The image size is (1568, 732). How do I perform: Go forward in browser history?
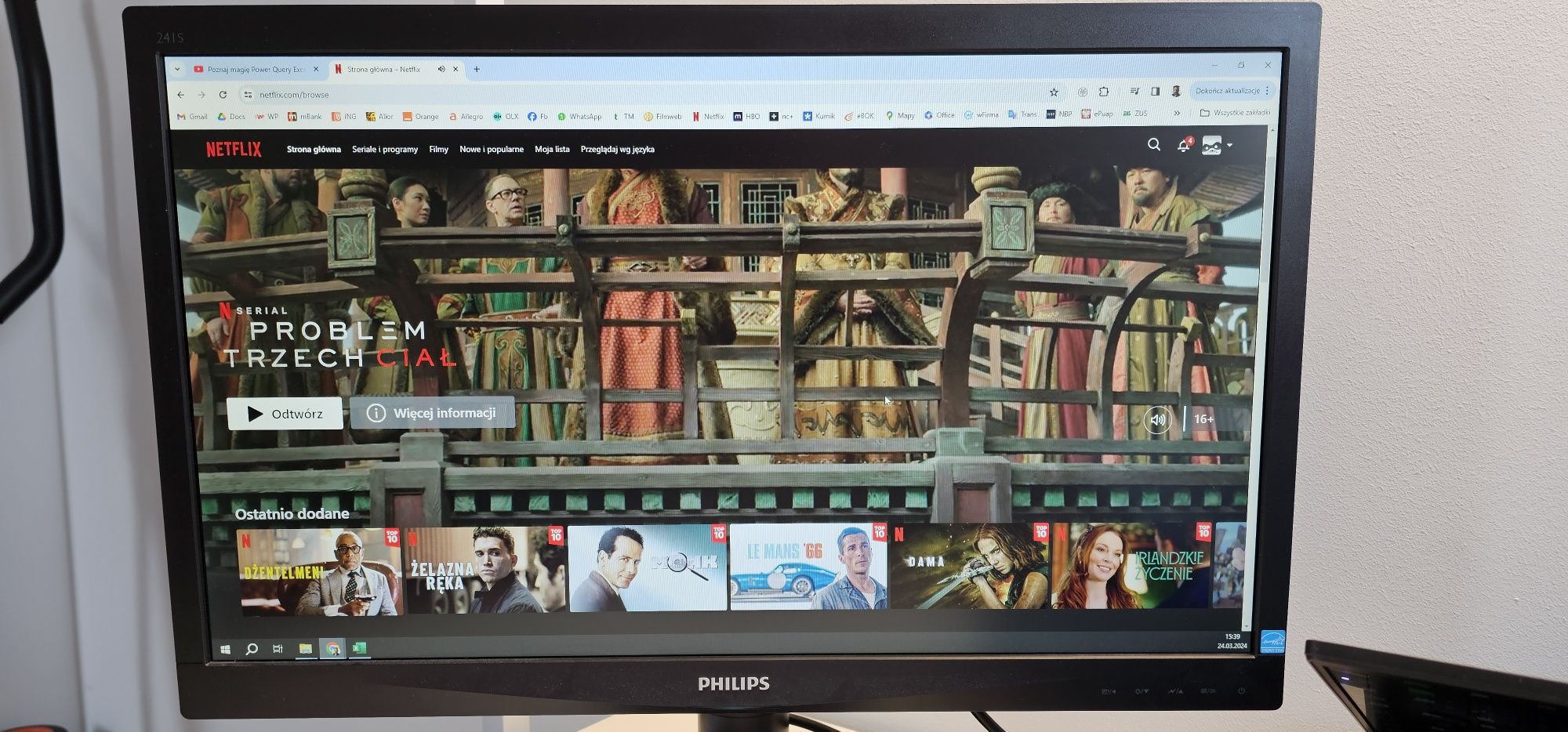click(x=201, y=95)
